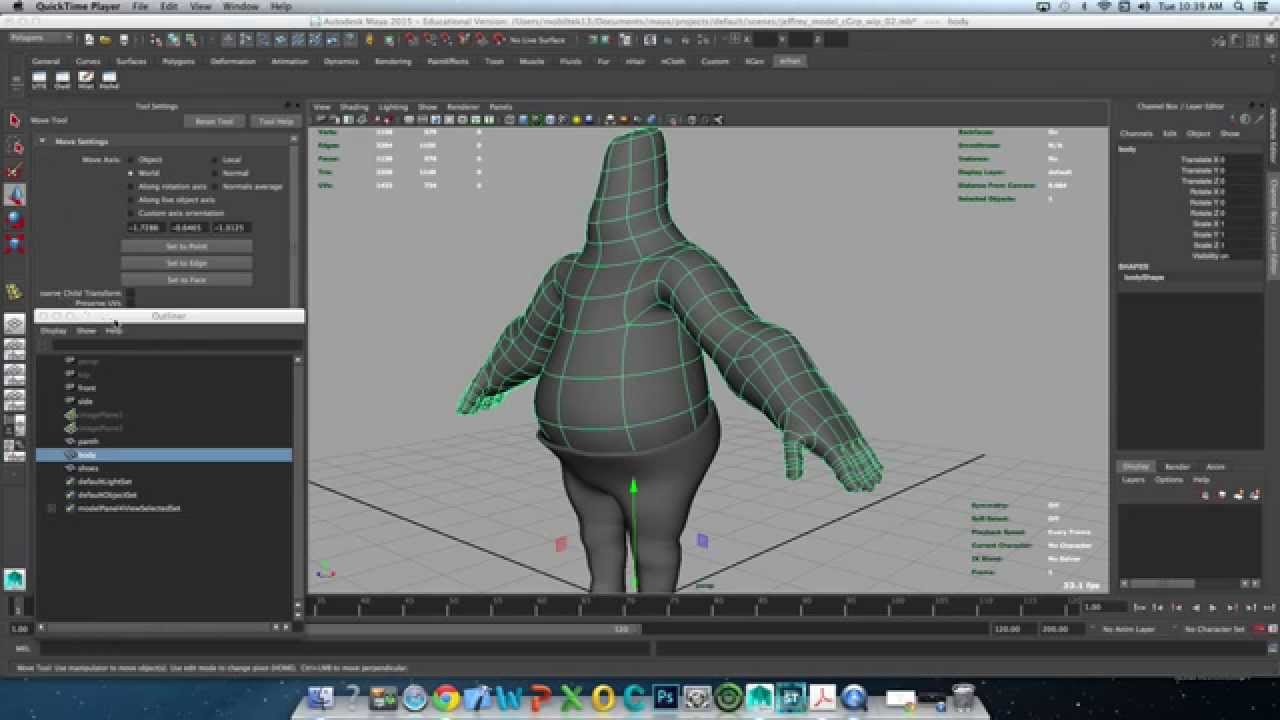Click the Reset Tool button
1280x720 pixels.
214,121
